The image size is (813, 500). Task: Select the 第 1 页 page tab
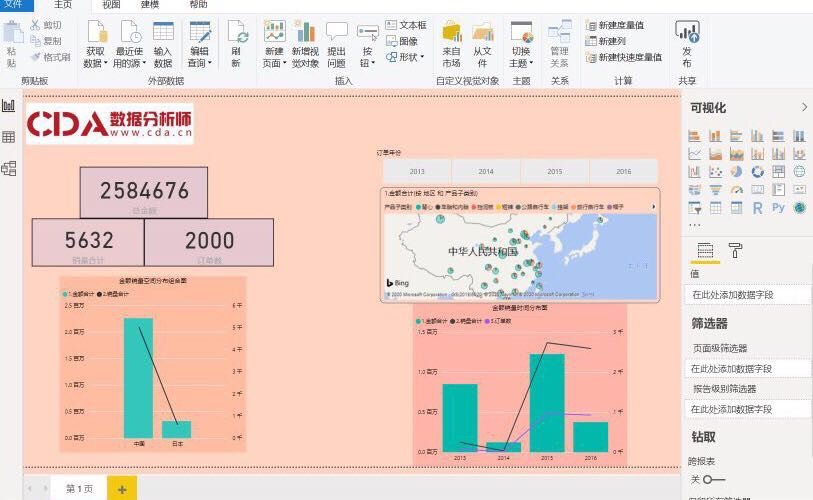coord(79,489)
